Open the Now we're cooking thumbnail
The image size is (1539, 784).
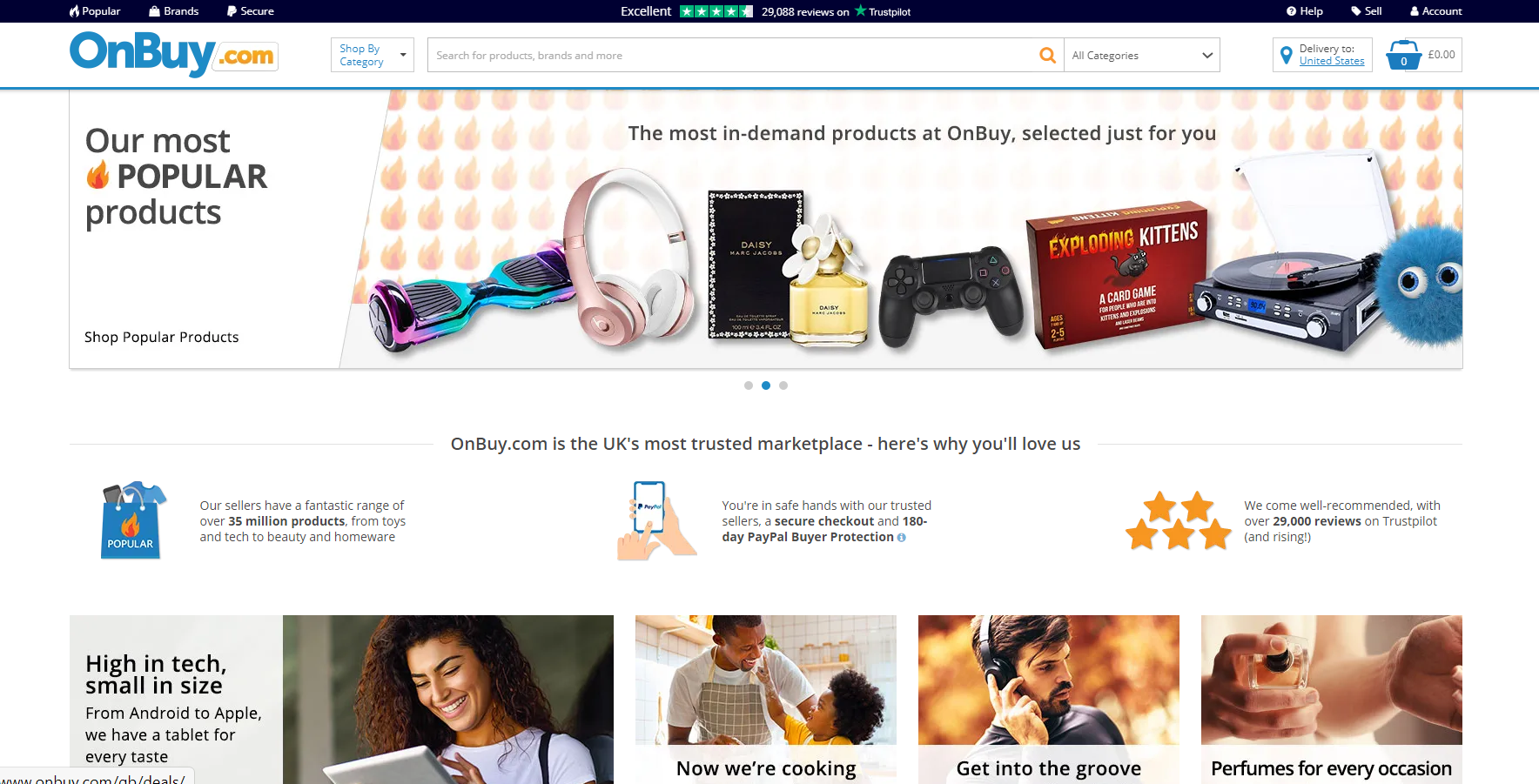point(766,700)
